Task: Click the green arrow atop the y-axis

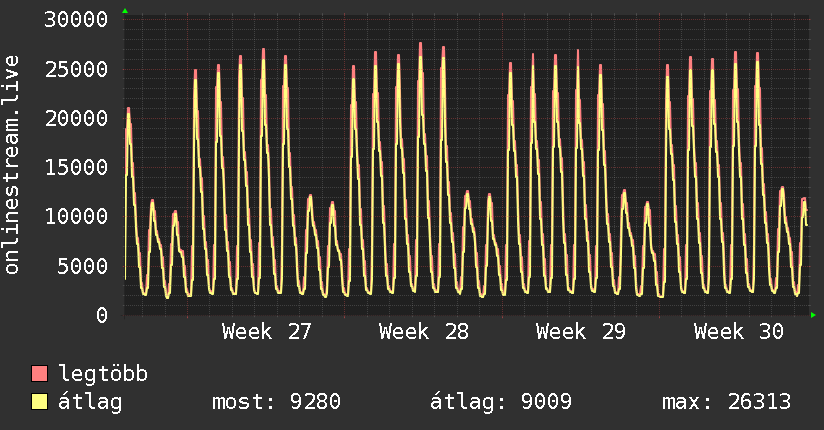Action: click(125, 11)
